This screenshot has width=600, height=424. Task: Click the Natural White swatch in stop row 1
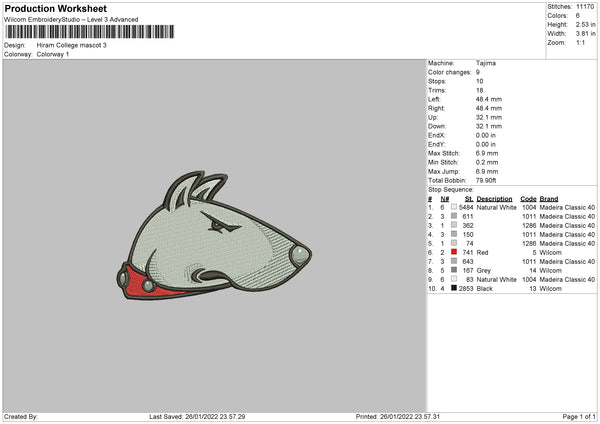point(454,207)
